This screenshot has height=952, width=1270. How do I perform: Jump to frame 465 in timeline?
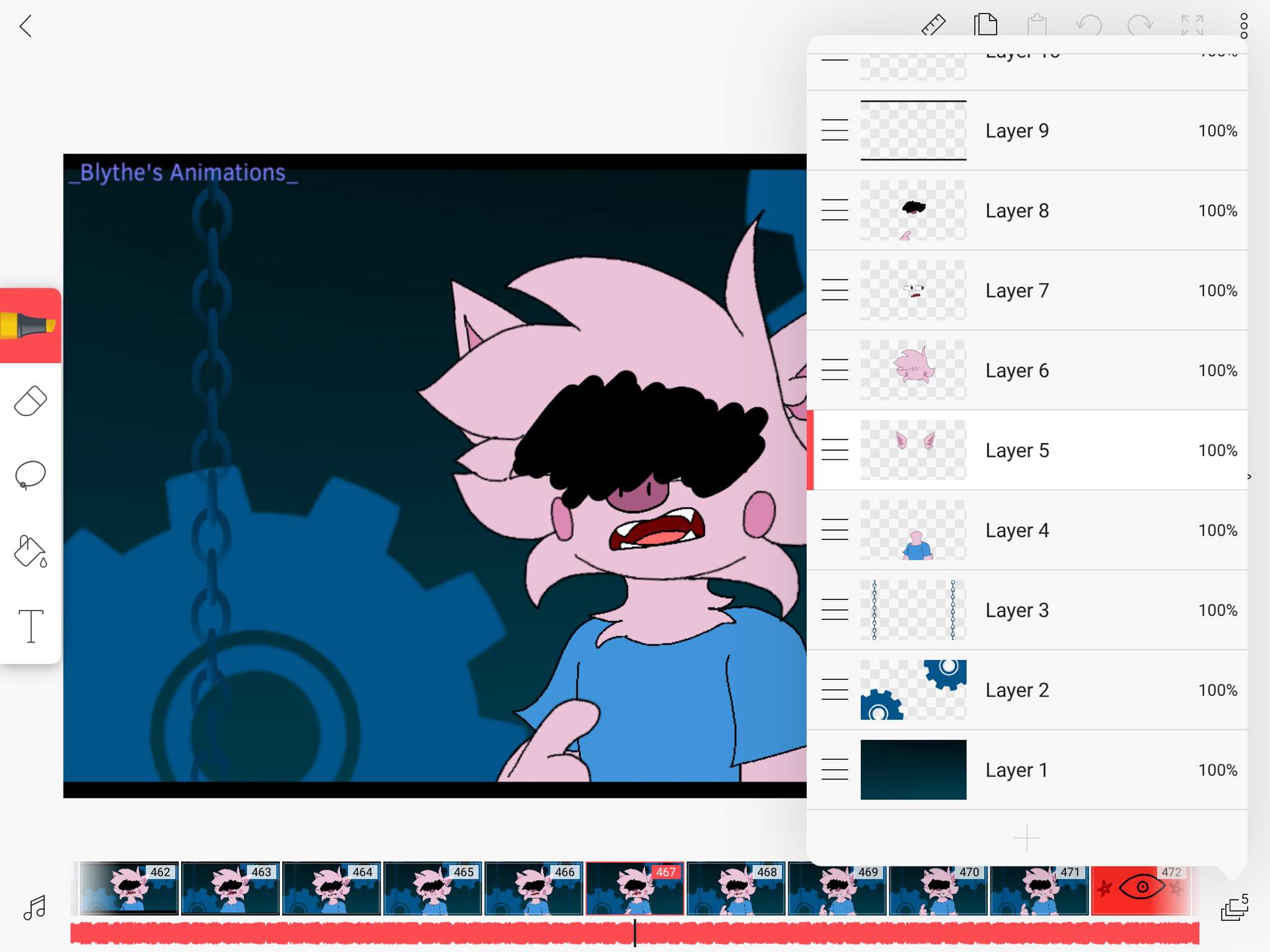432,888
